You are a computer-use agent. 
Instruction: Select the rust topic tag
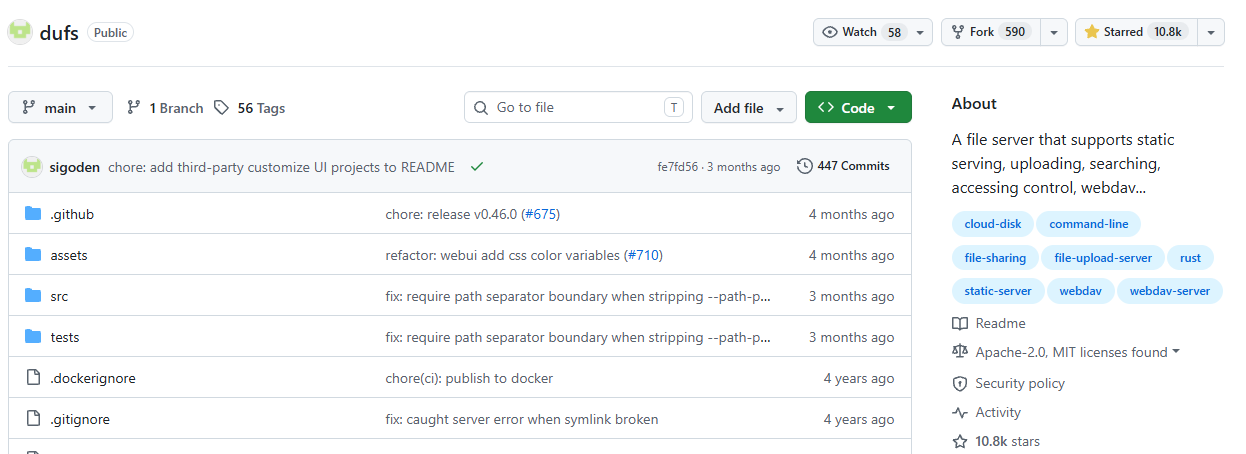coord(1190,257)
